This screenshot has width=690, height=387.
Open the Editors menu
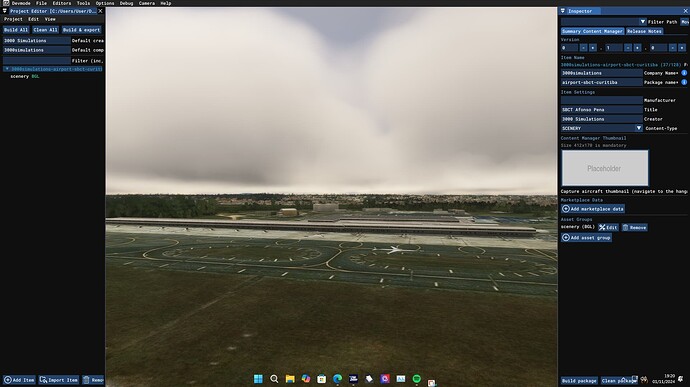[62, 3]
